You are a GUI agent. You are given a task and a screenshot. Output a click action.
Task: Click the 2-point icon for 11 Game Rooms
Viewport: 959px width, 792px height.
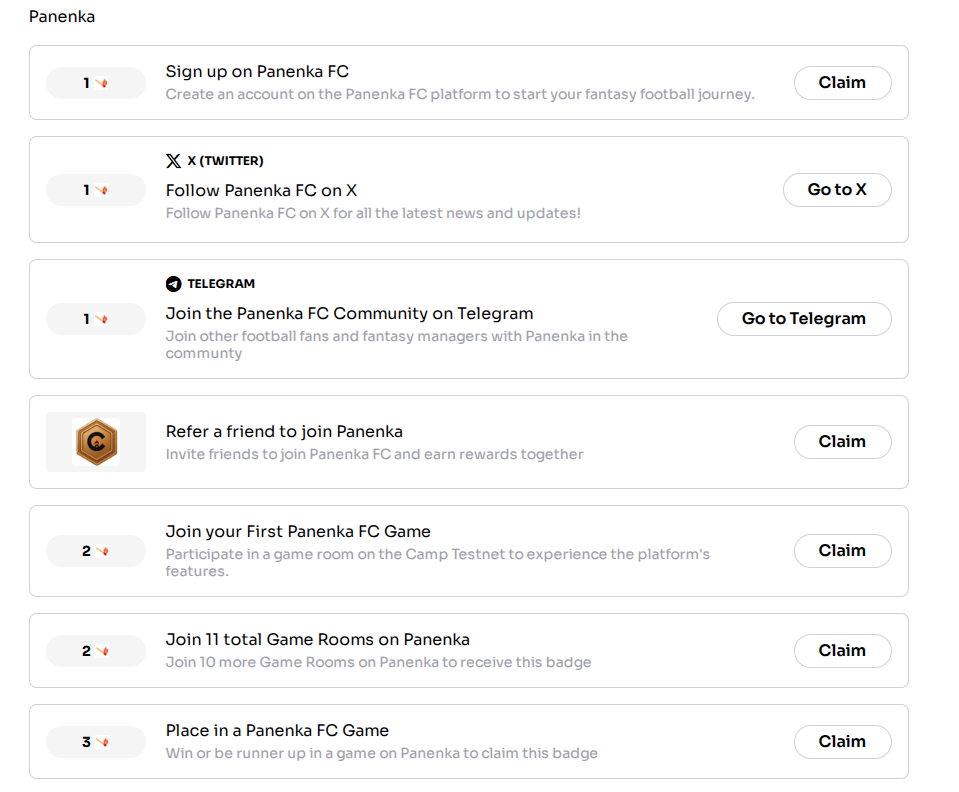point(102,651)
